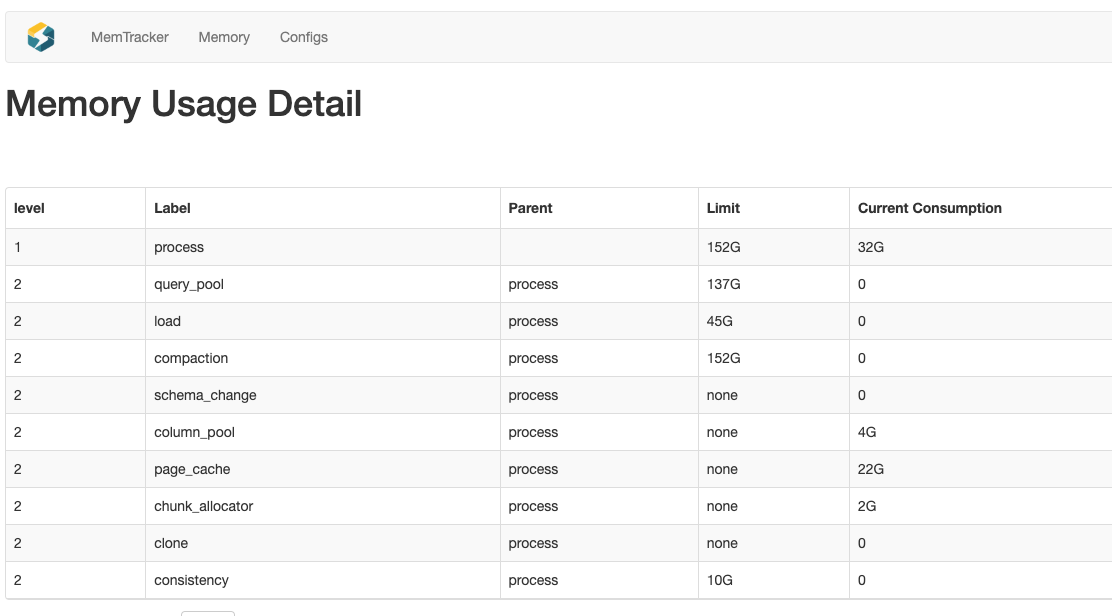Click the Memory Usage Detail heading
The width and height of the screenshot is (1112, 616).
[184, 104]
